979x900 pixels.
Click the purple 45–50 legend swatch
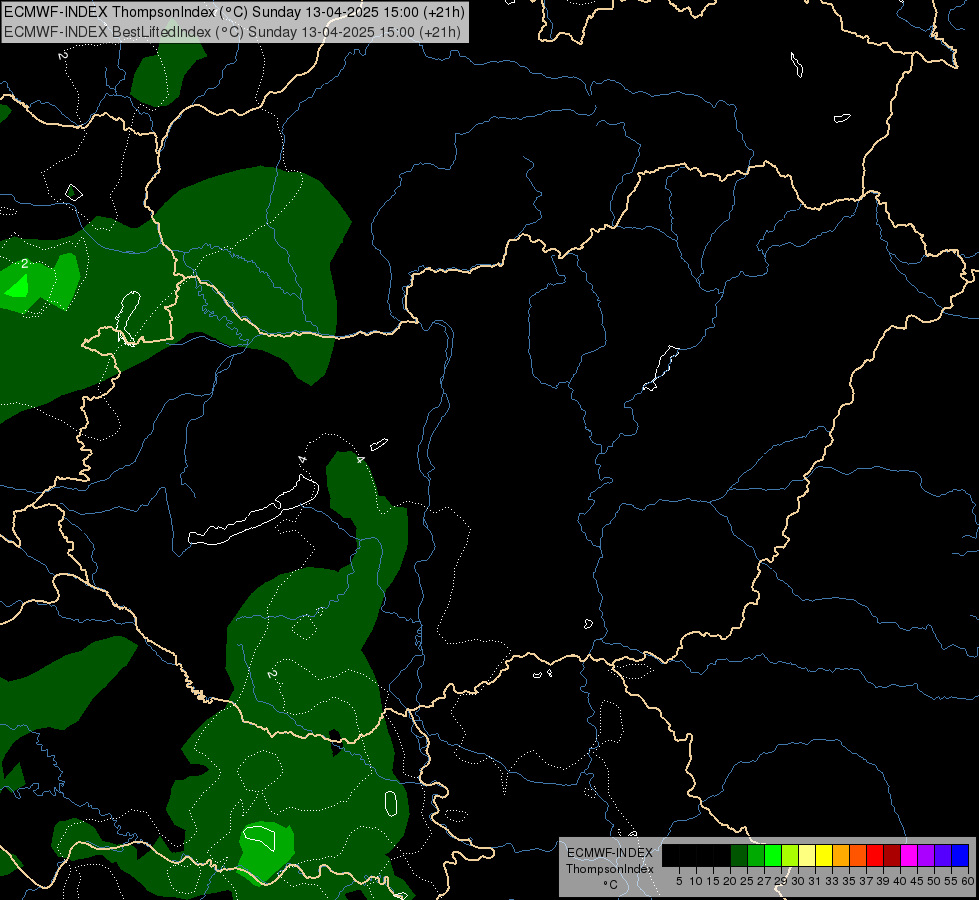pos(926,855)
